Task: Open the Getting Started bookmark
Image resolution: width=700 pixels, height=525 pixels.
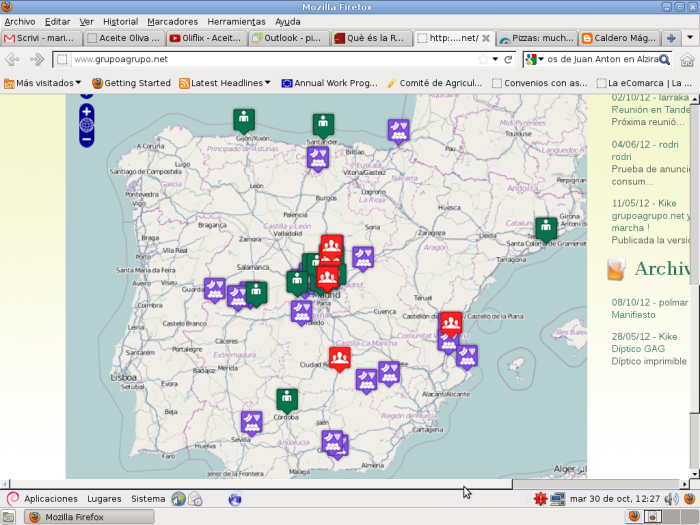Action: (x=131, y=83)
